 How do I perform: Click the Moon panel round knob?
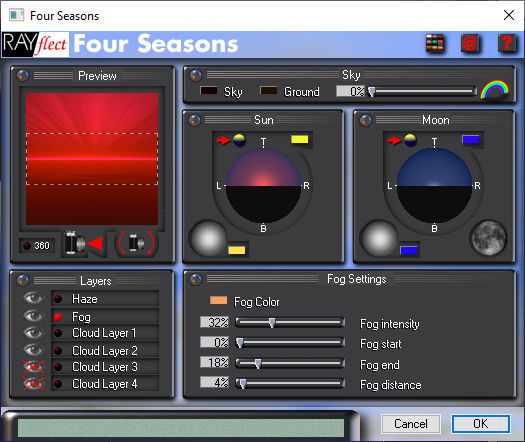(x=366, y=120)
